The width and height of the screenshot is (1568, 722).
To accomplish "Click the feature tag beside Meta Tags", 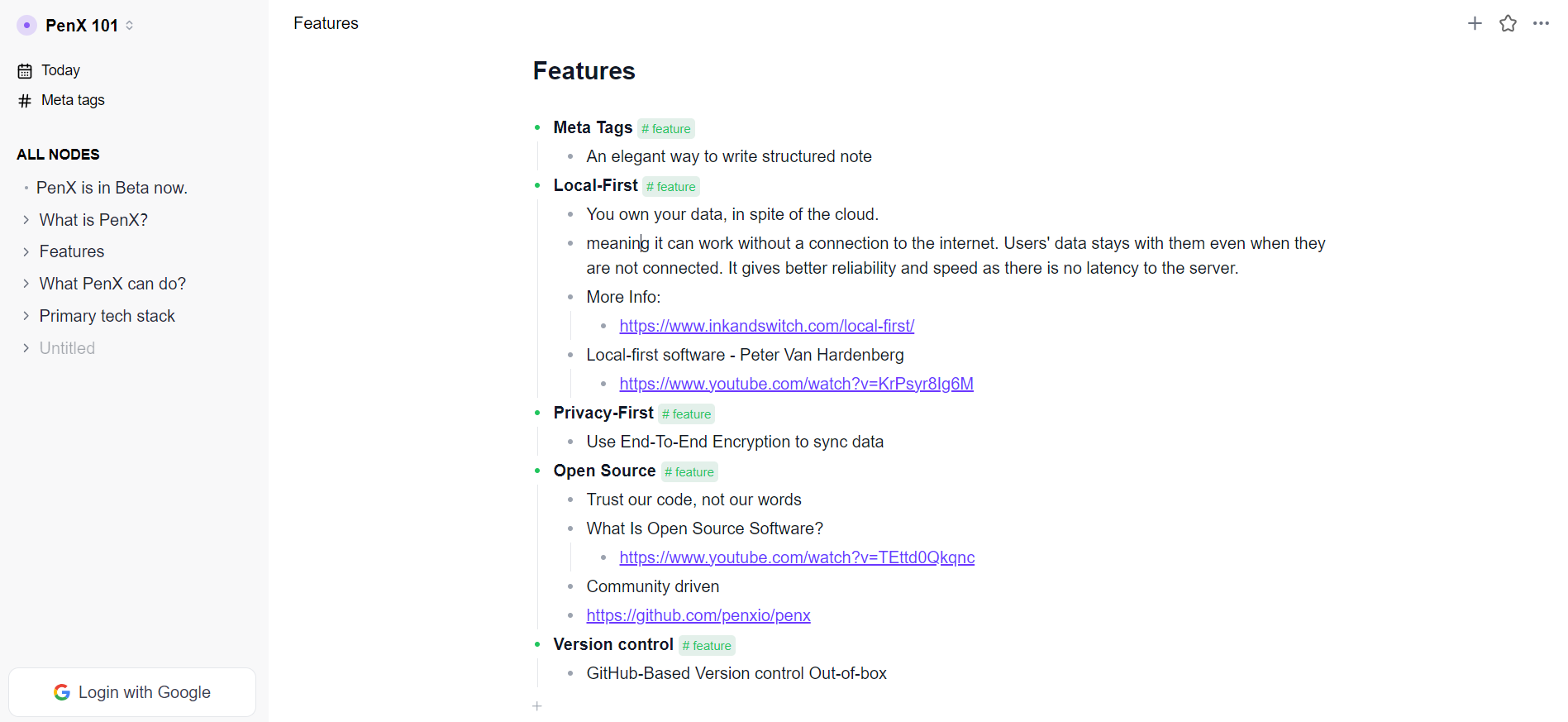I will click(666, 129).
